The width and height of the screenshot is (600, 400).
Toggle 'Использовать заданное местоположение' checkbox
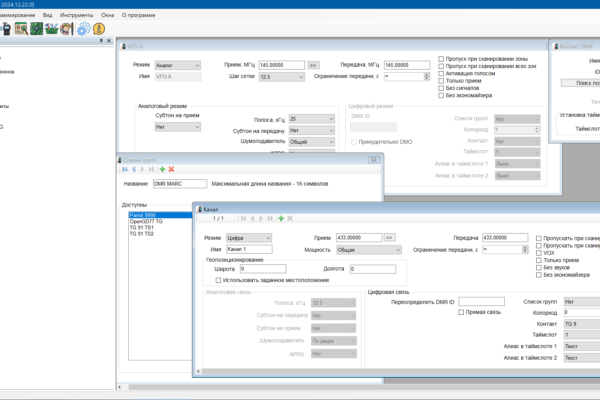tap(220, 281)
